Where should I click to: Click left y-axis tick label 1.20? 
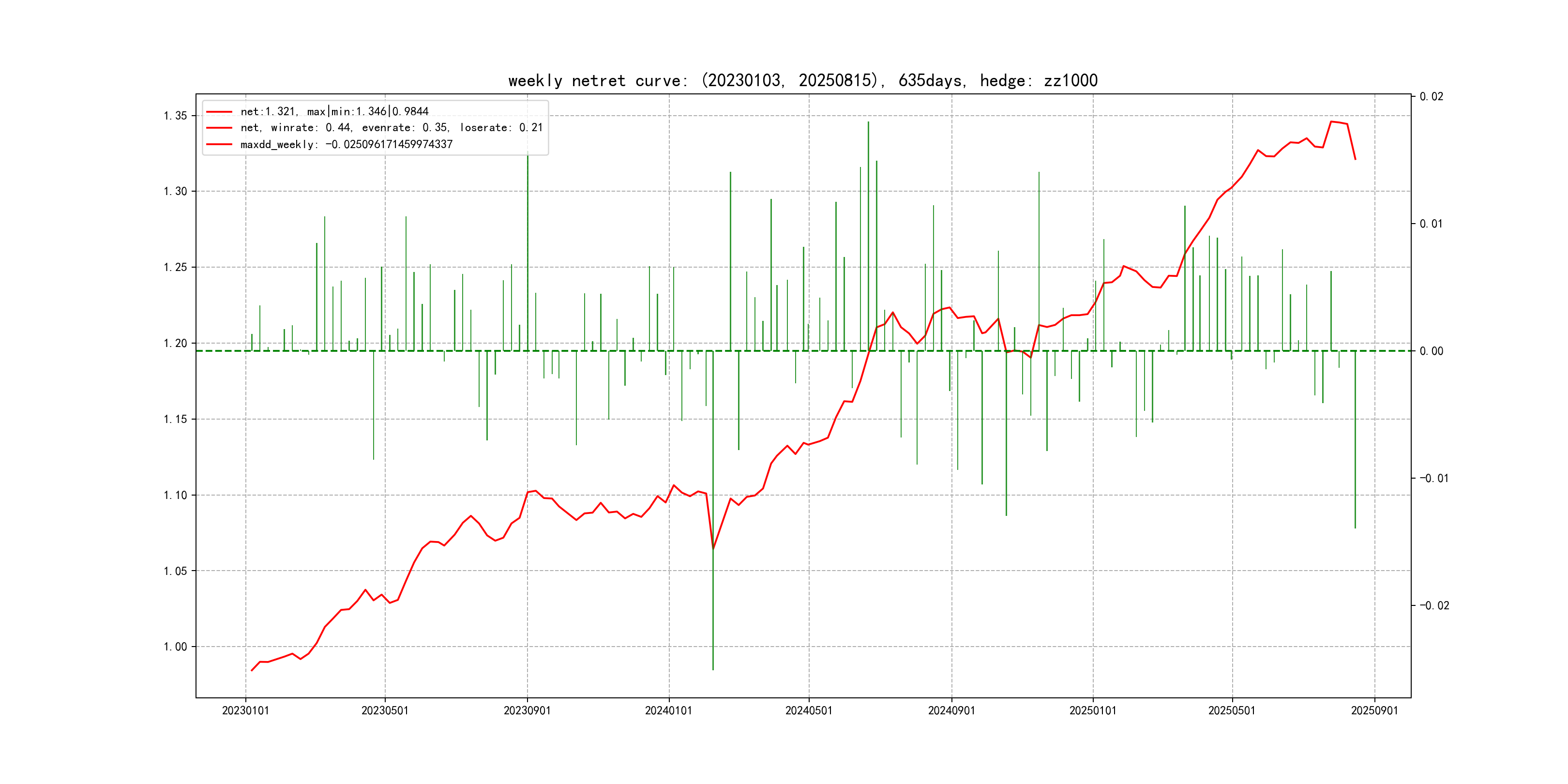(175, 343)
